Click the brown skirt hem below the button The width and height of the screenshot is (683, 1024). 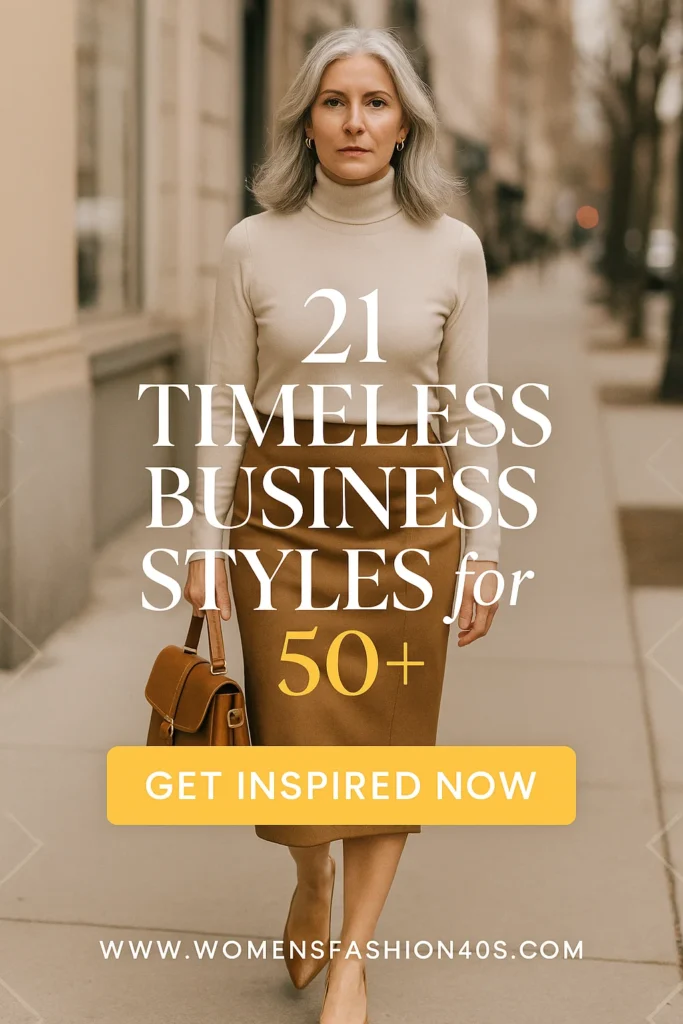338,834
